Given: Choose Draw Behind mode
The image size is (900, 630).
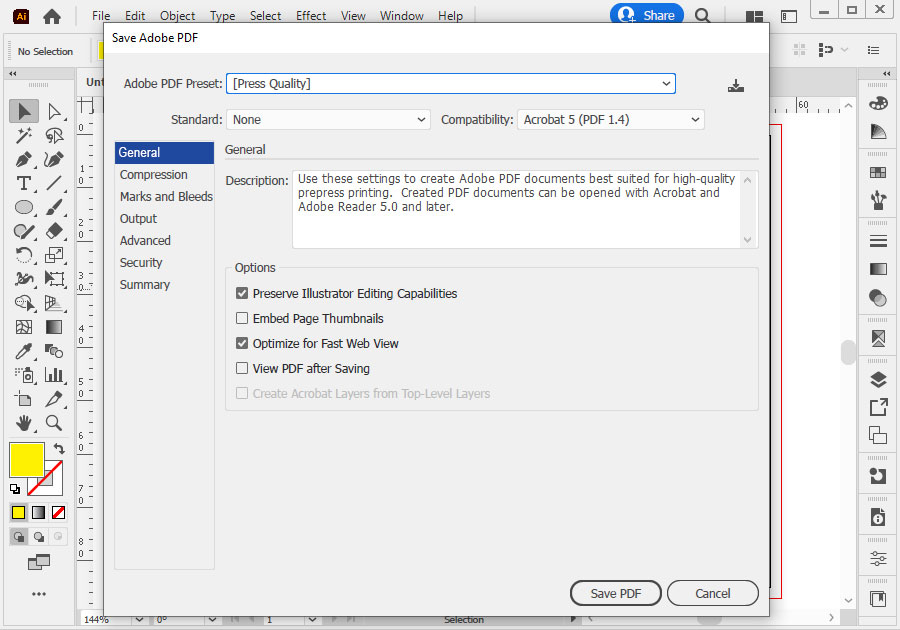Looking at the screenshot, I should click(38, 537).
